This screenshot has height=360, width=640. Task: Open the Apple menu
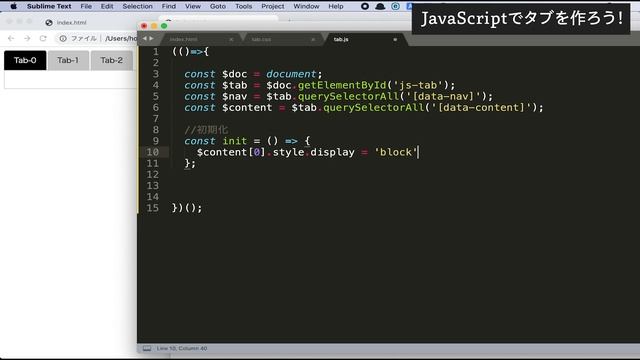[x=13, y=6]
